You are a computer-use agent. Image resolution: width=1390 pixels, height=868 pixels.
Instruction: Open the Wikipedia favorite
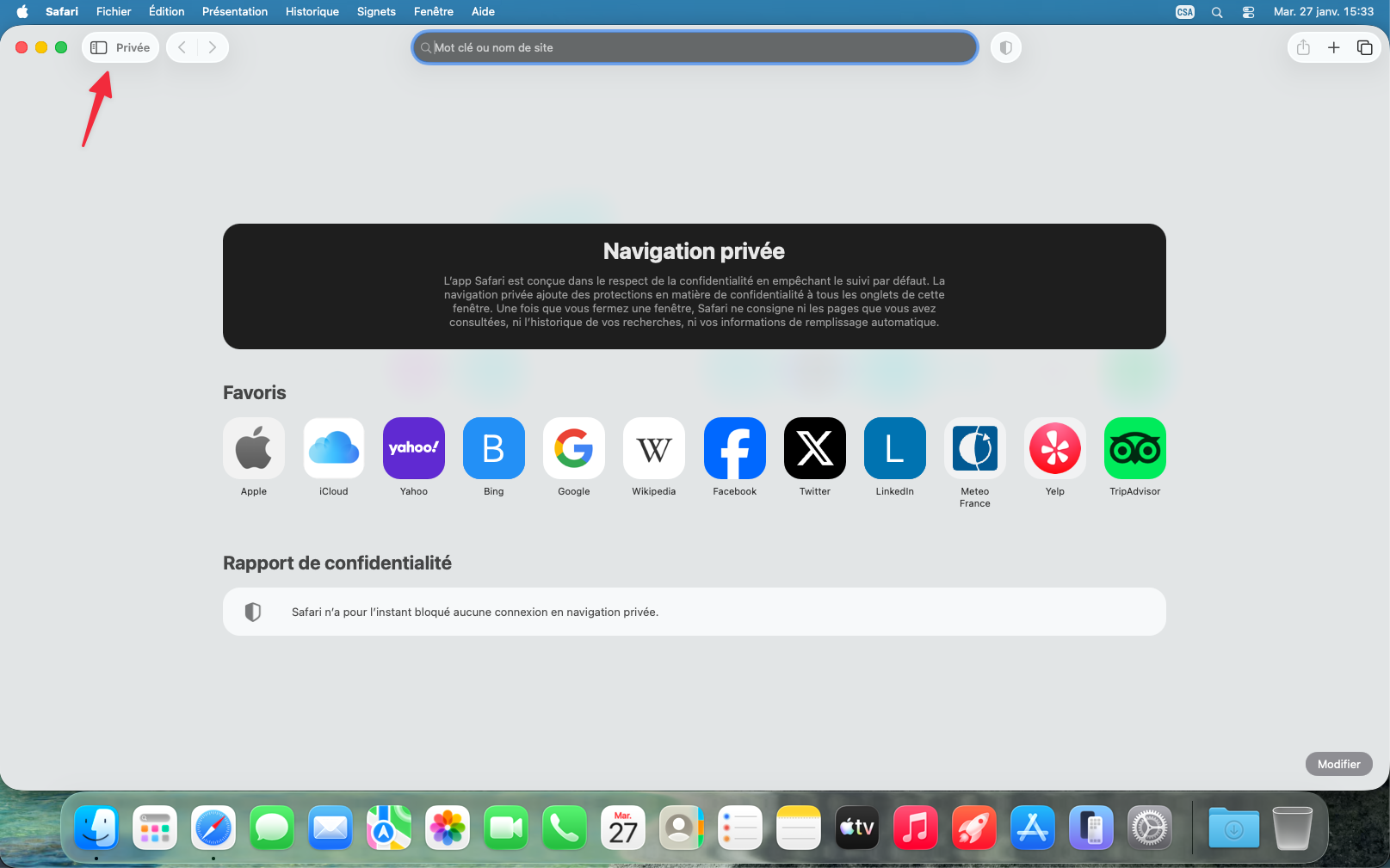click(654, 457)
